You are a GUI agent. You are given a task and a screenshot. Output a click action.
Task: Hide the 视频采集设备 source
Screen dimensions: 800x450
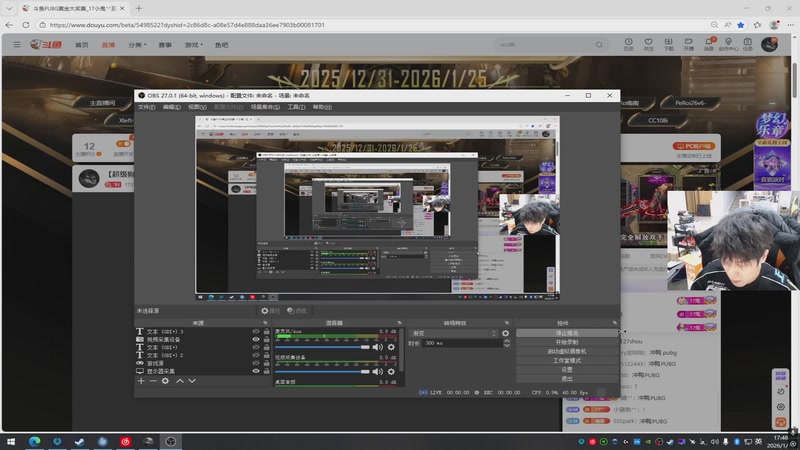pyautogui.click(x=256, y=339)
